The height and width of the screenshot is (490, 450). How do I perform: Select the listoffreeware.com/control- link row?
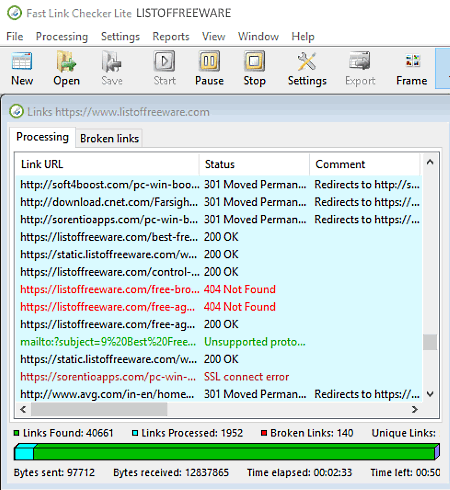(219, 272)
